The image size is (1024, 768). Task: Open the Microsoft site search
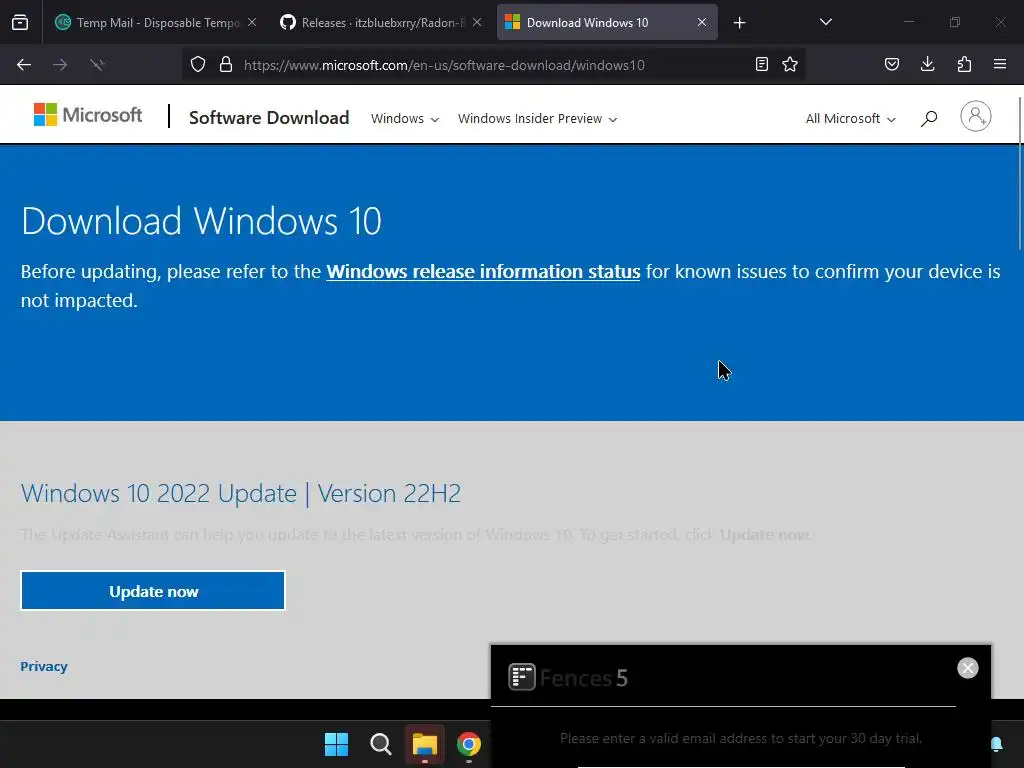(929, 118)
